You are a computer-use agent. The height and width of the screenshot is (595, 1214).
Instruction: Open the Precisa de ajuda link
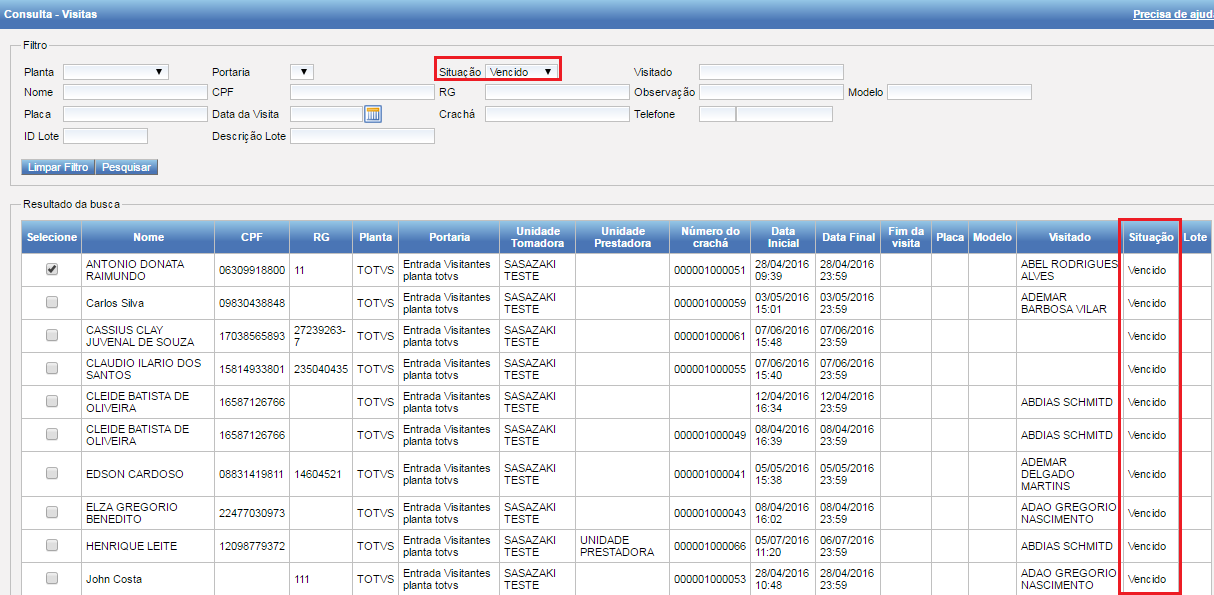pos(1173,14)
